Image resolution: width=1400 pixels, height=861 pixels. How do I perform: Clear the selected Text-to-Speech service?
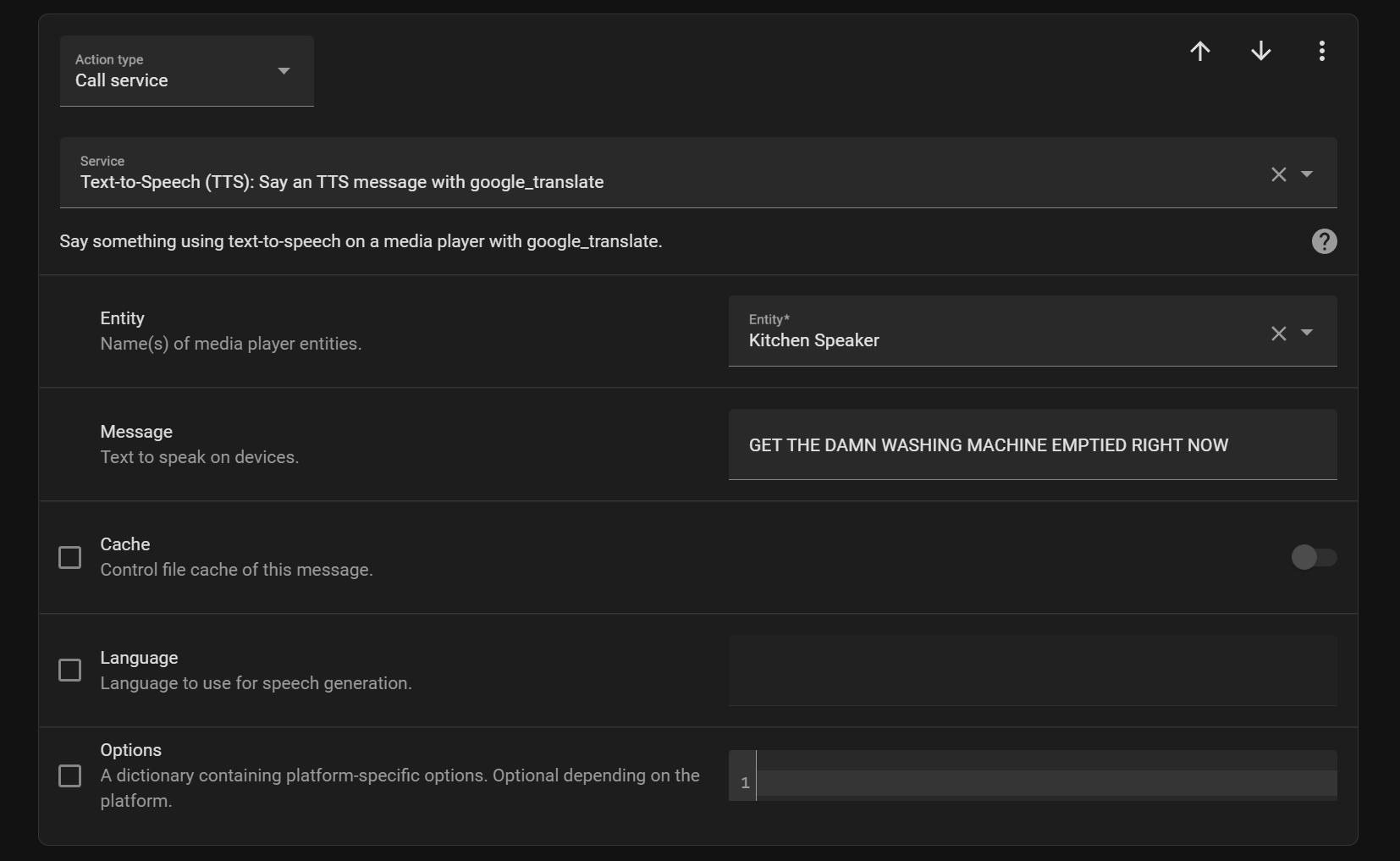(x=1278, y=174)
